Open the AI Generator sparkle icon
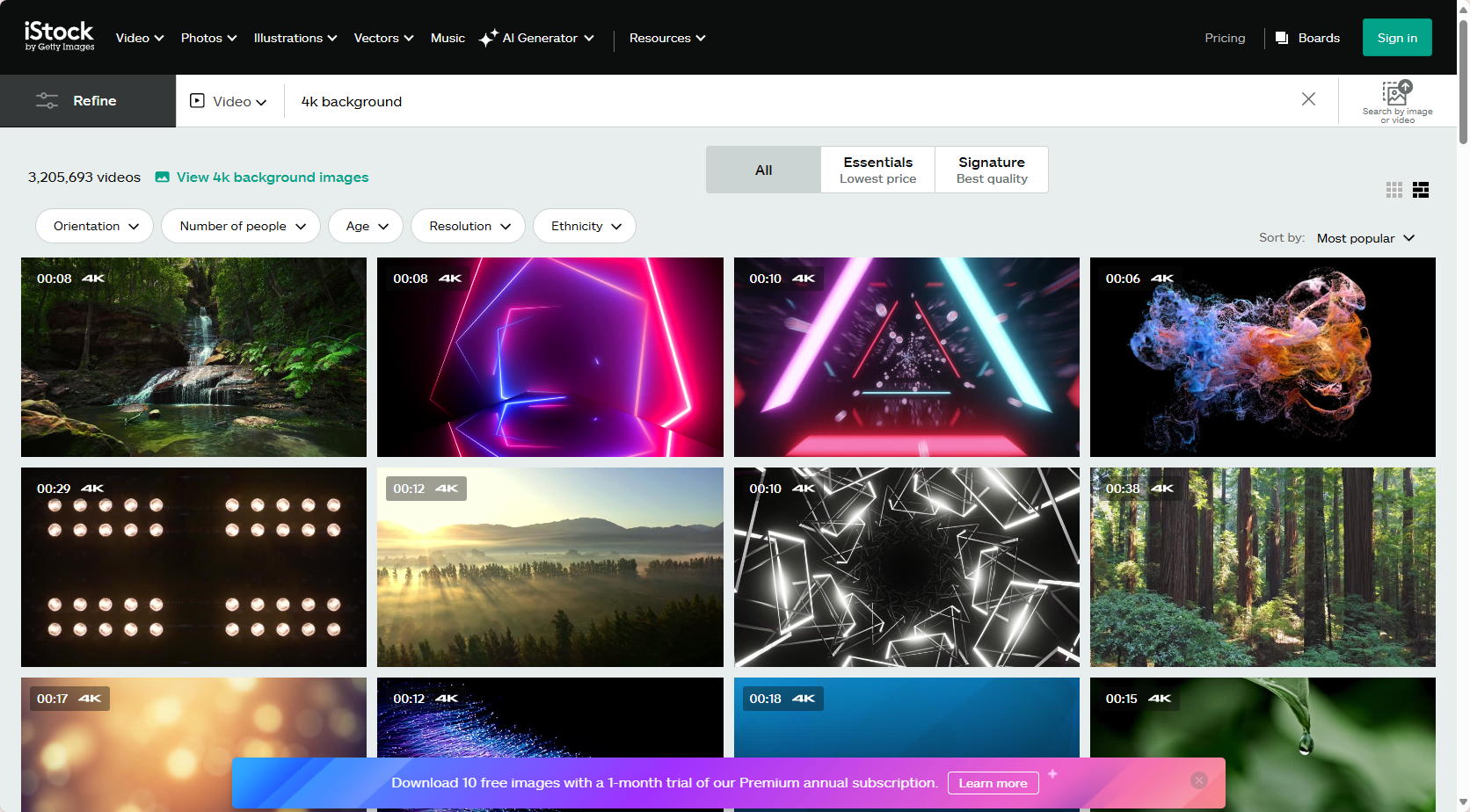 [x=489, y=38]
